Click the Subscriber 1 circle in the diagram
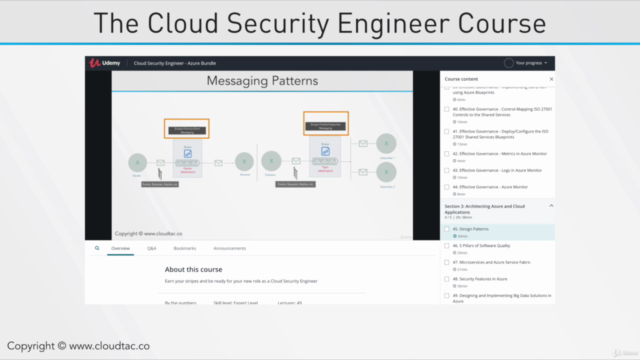Screen dimensions: 640x360 386,144
